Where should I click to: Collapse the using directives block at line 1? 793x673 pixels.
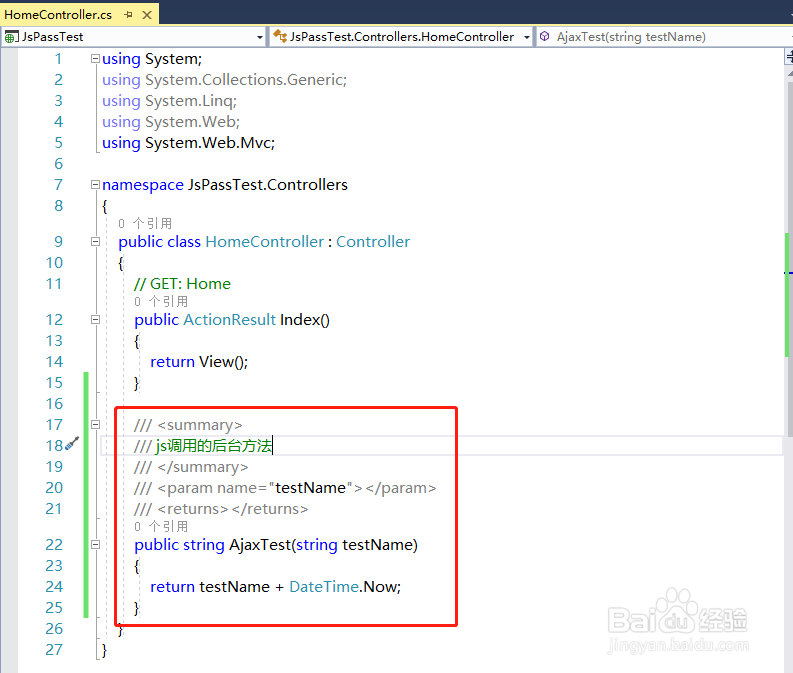point(95,59)
